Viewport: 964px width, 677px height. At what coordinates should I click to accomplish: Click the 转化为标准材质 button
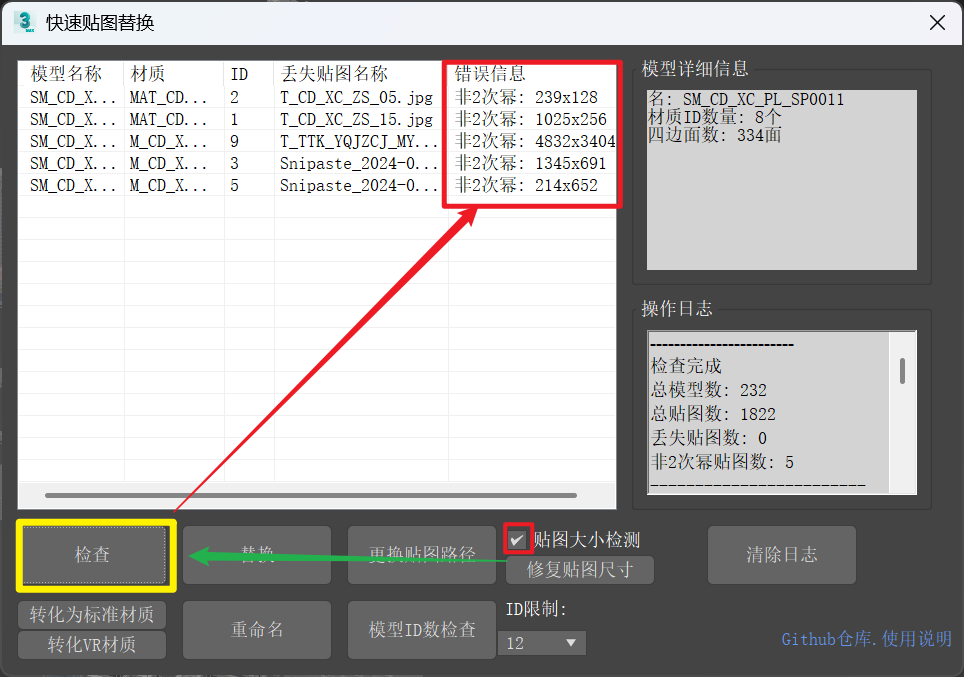point(92,614)
